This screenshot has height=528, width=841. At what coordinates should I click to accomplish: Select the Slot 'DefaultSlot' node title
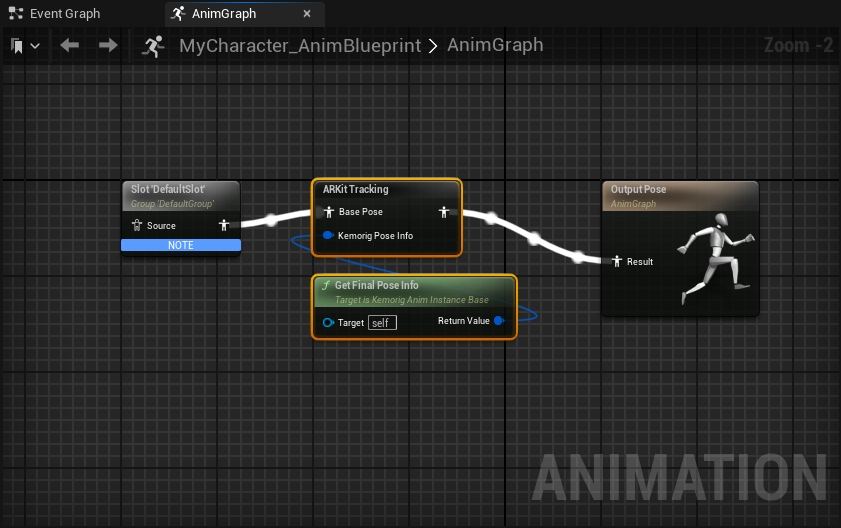point(169,189)
